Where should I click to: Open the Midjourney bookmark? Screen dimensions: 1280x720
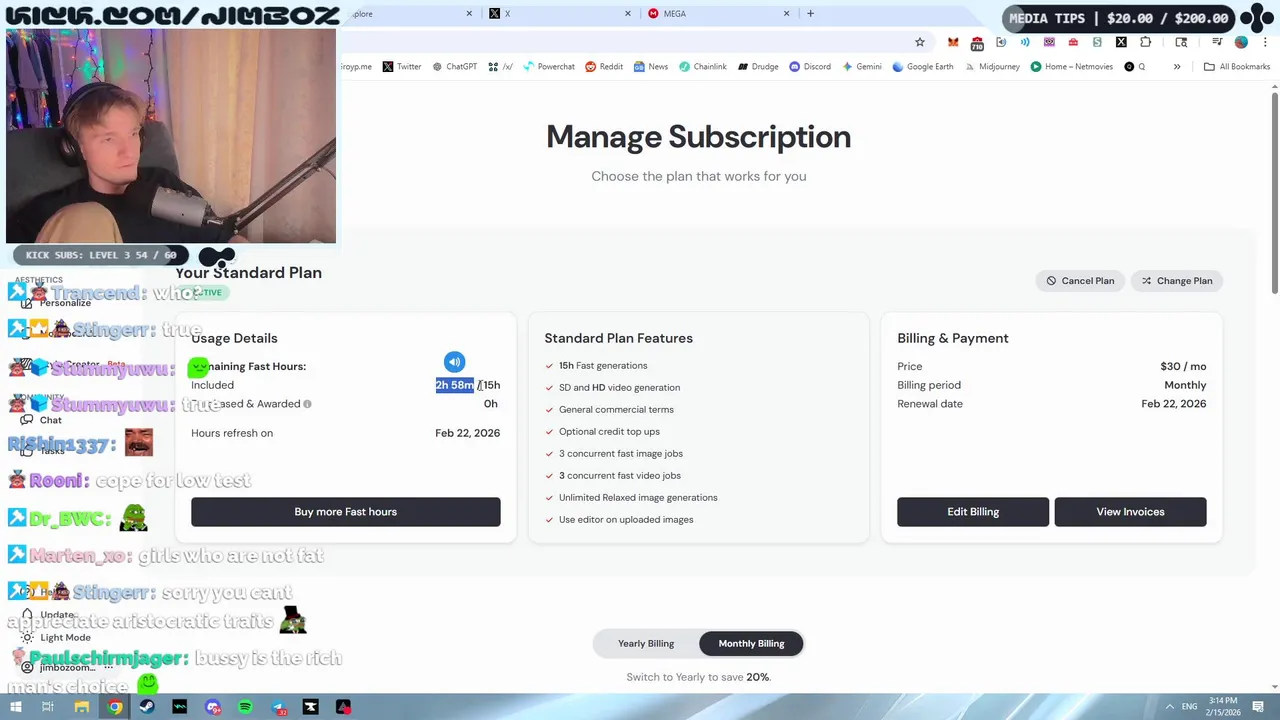pos(993,67)
